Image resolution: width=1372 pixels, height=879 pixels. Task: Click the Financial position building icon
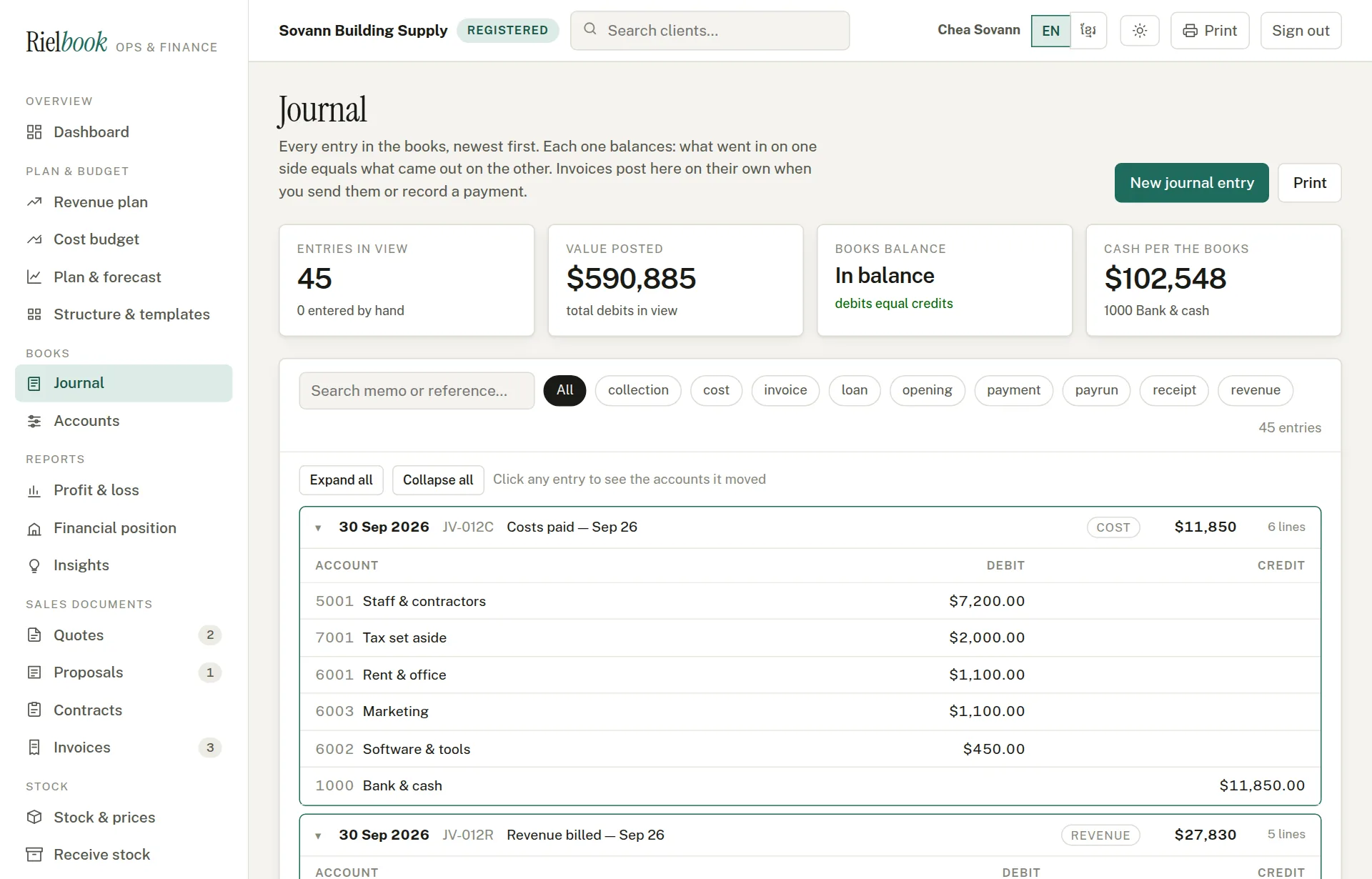pos(34,528)
